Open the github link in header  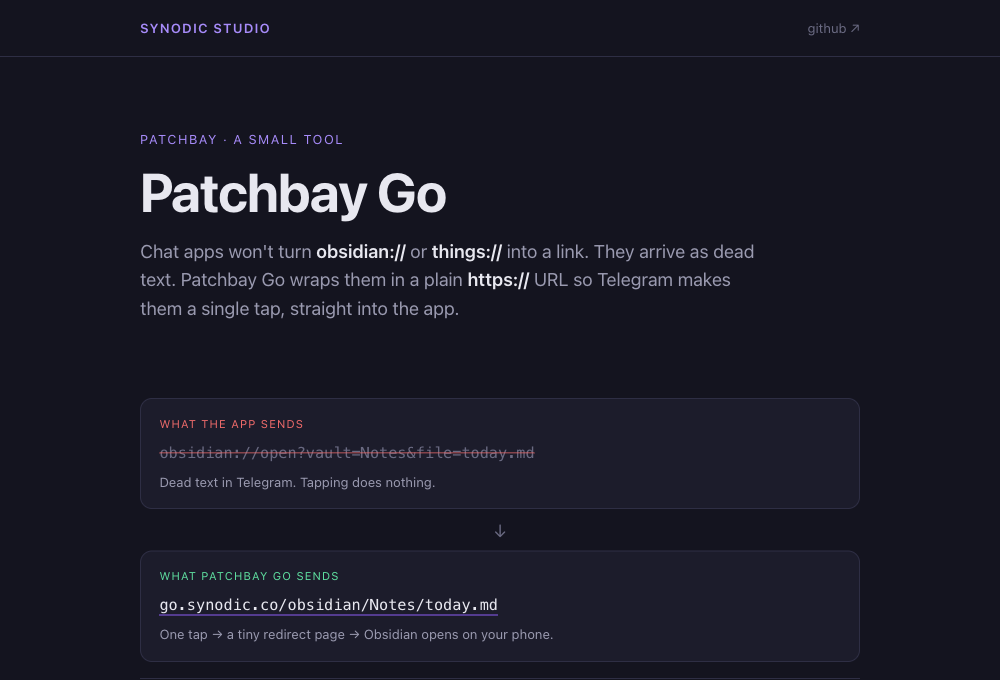tap(833, 29)
